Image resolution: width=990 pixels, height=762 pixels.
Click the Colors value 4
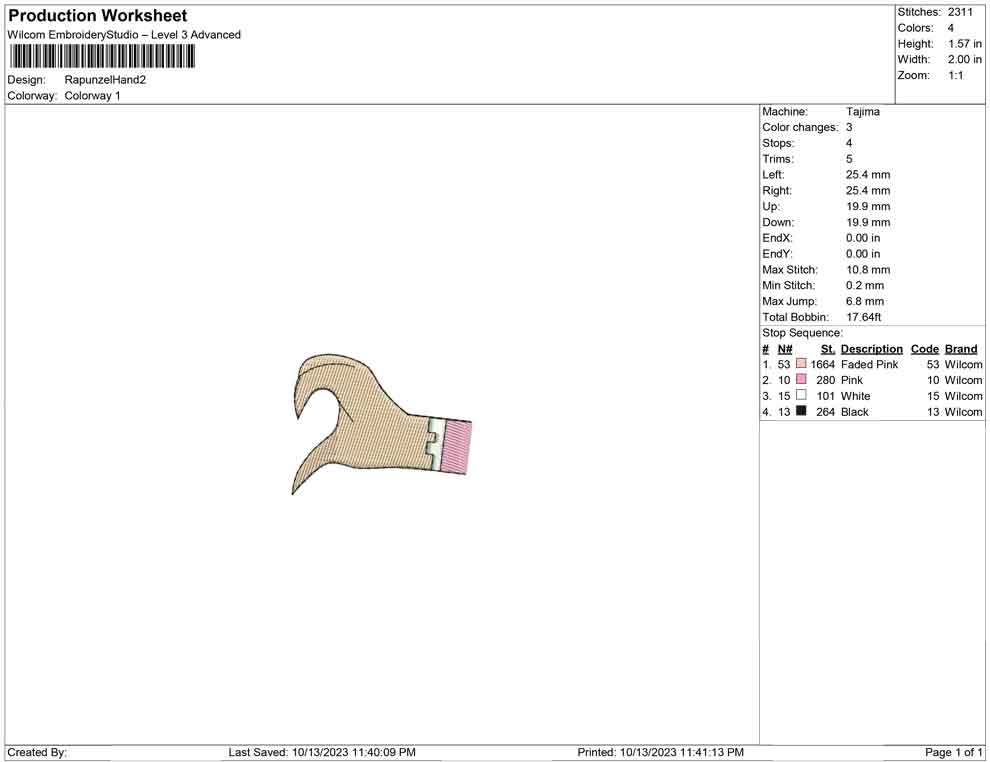tap(951, 28)
